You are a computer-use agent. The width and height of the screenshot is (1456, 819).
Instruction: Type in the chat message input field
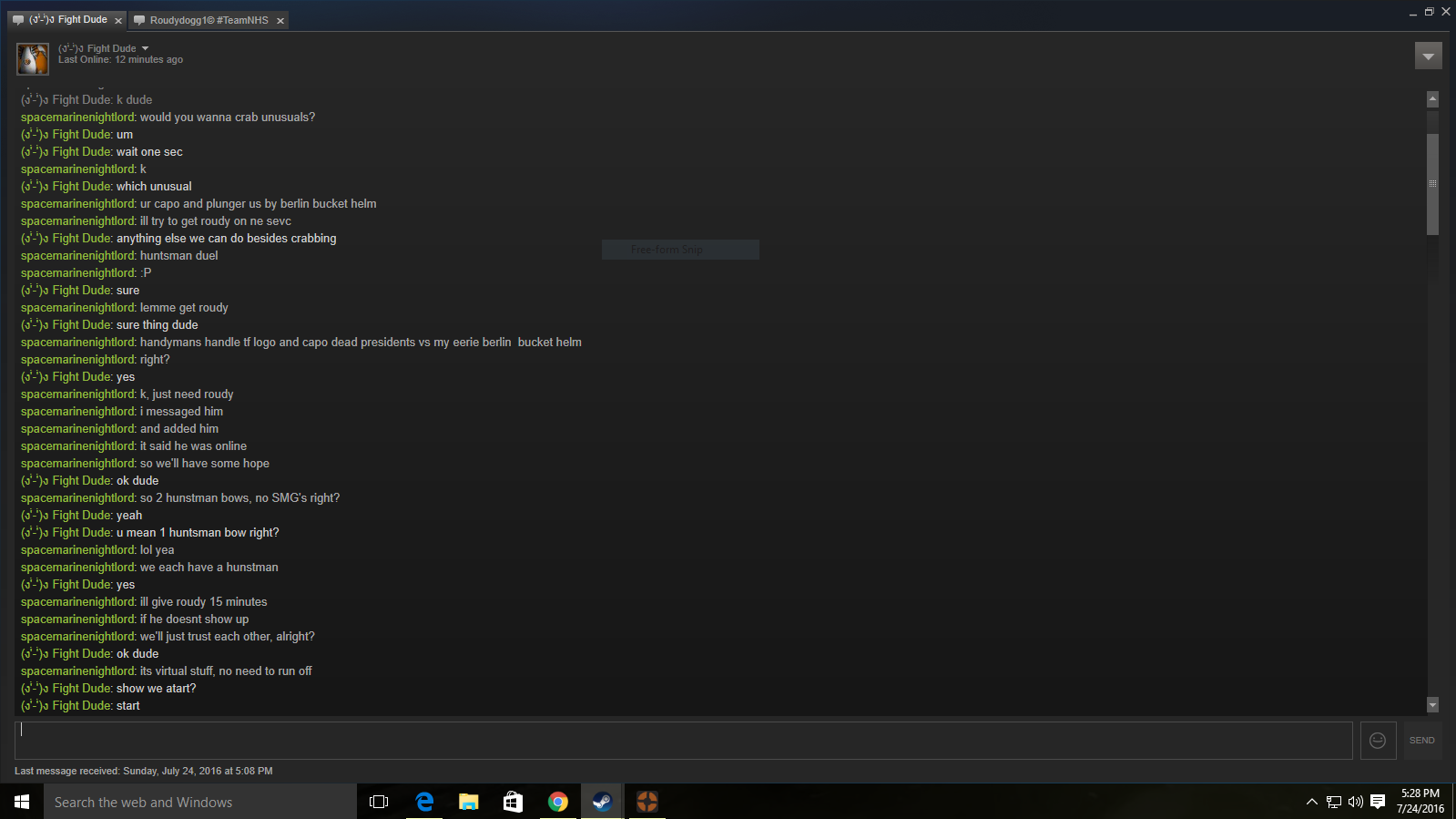(683, 741)
